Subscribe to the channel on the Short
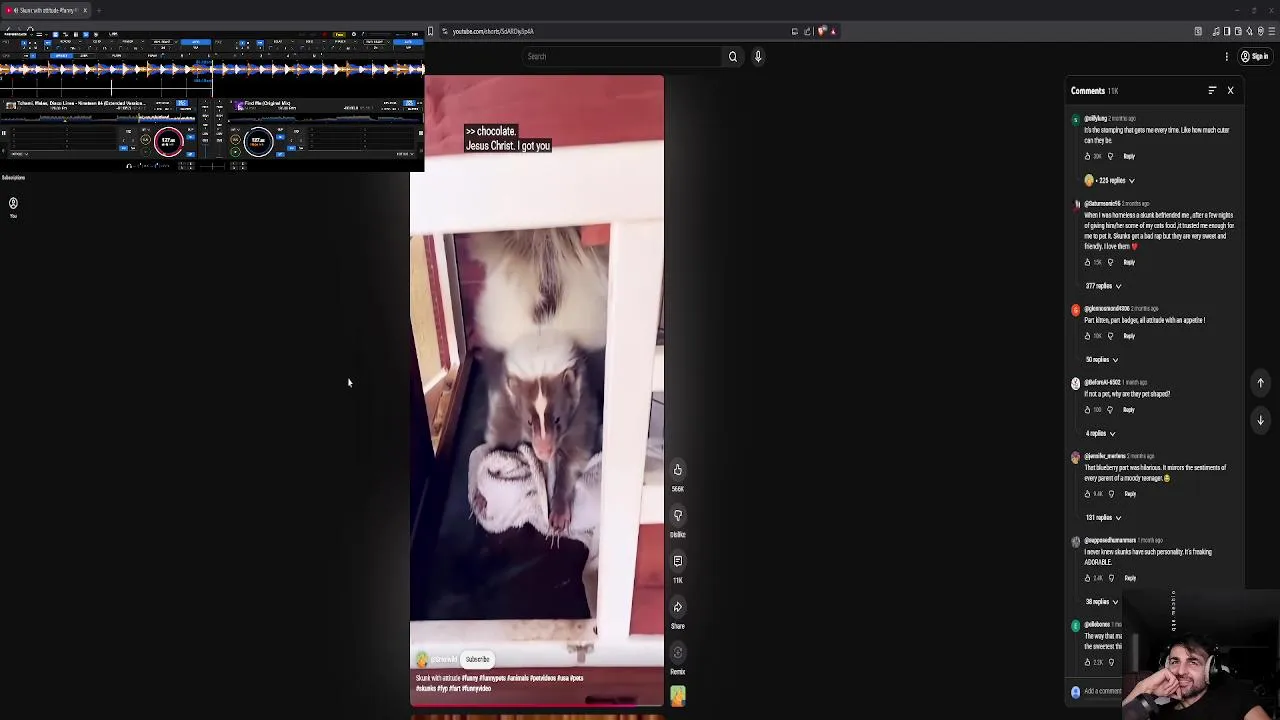The height and width of the screenshot is (720, 1280). click(477, 660)
